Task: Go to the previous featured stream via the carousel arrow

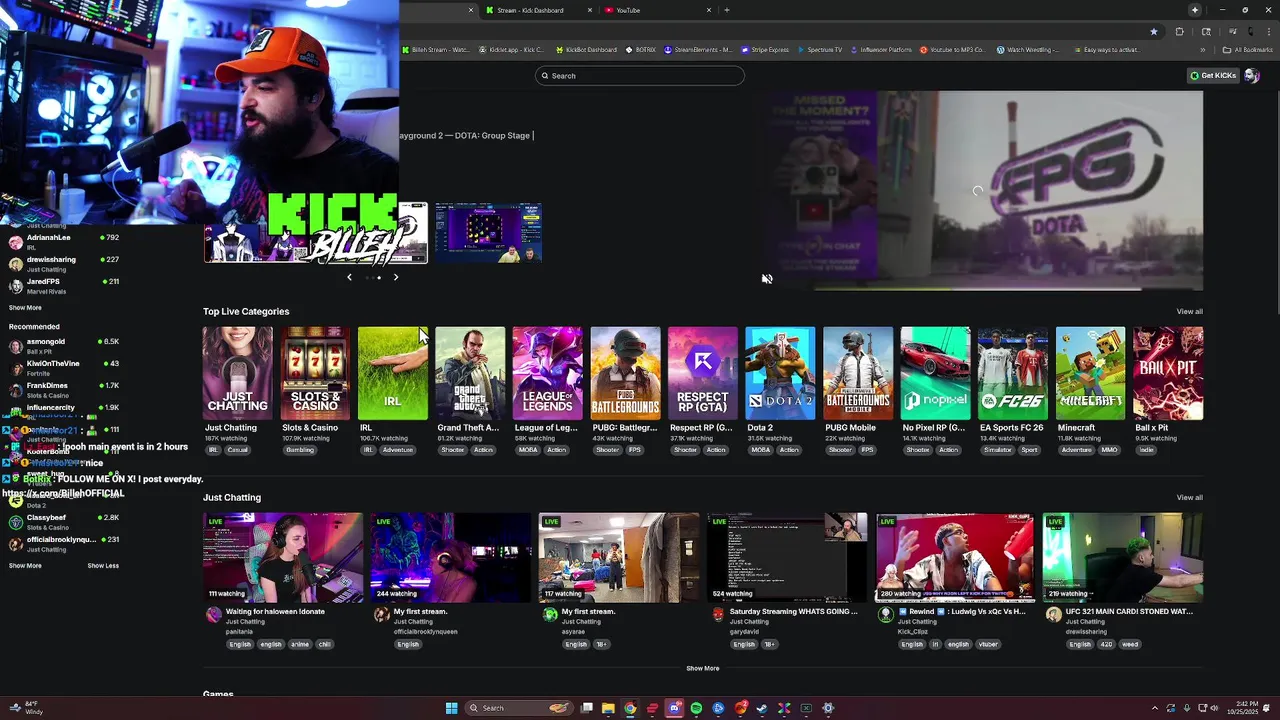Action: (x=349, y=277)
